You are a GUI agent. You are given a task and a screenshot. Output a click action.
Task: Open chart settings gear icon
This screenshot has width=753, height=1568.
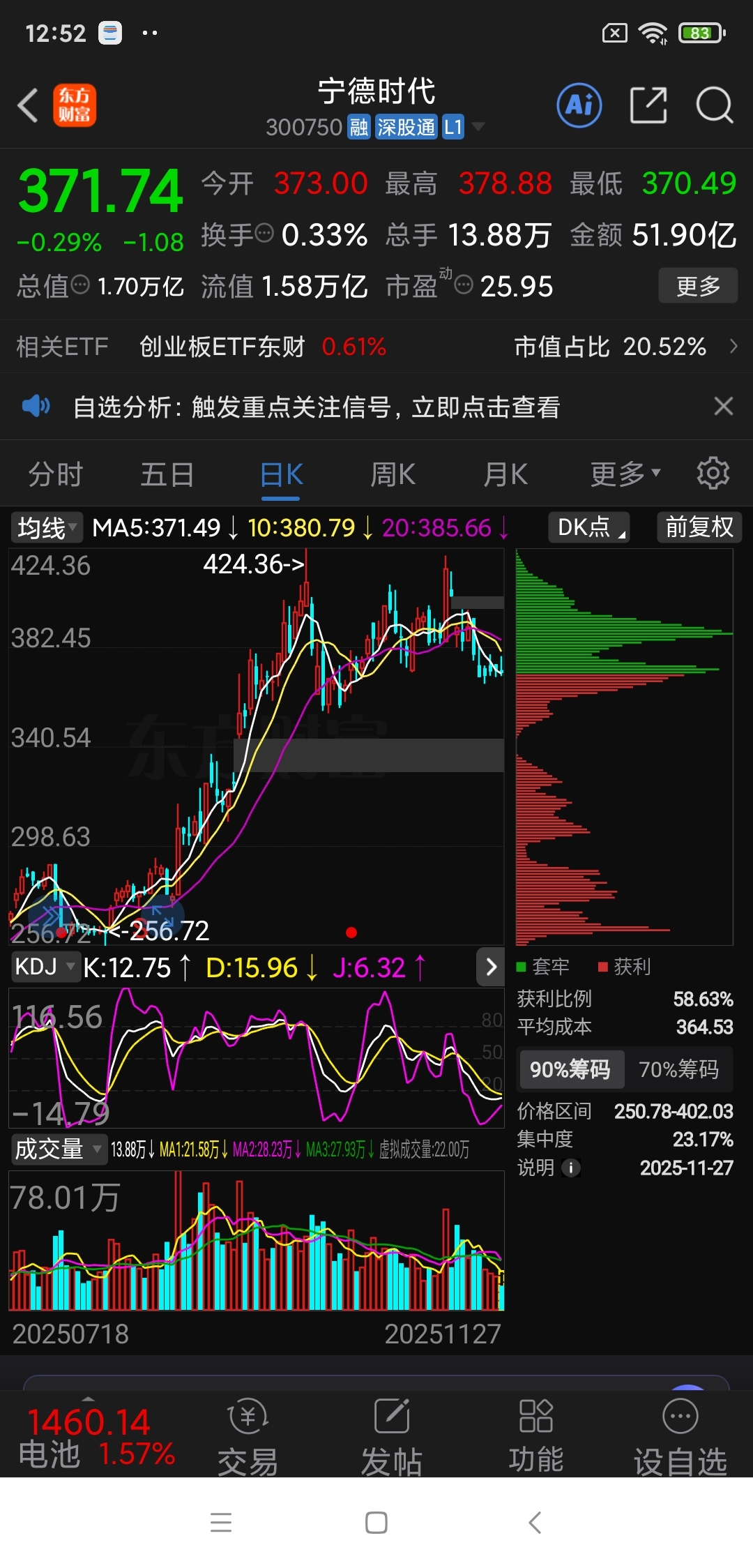[713, 474]
